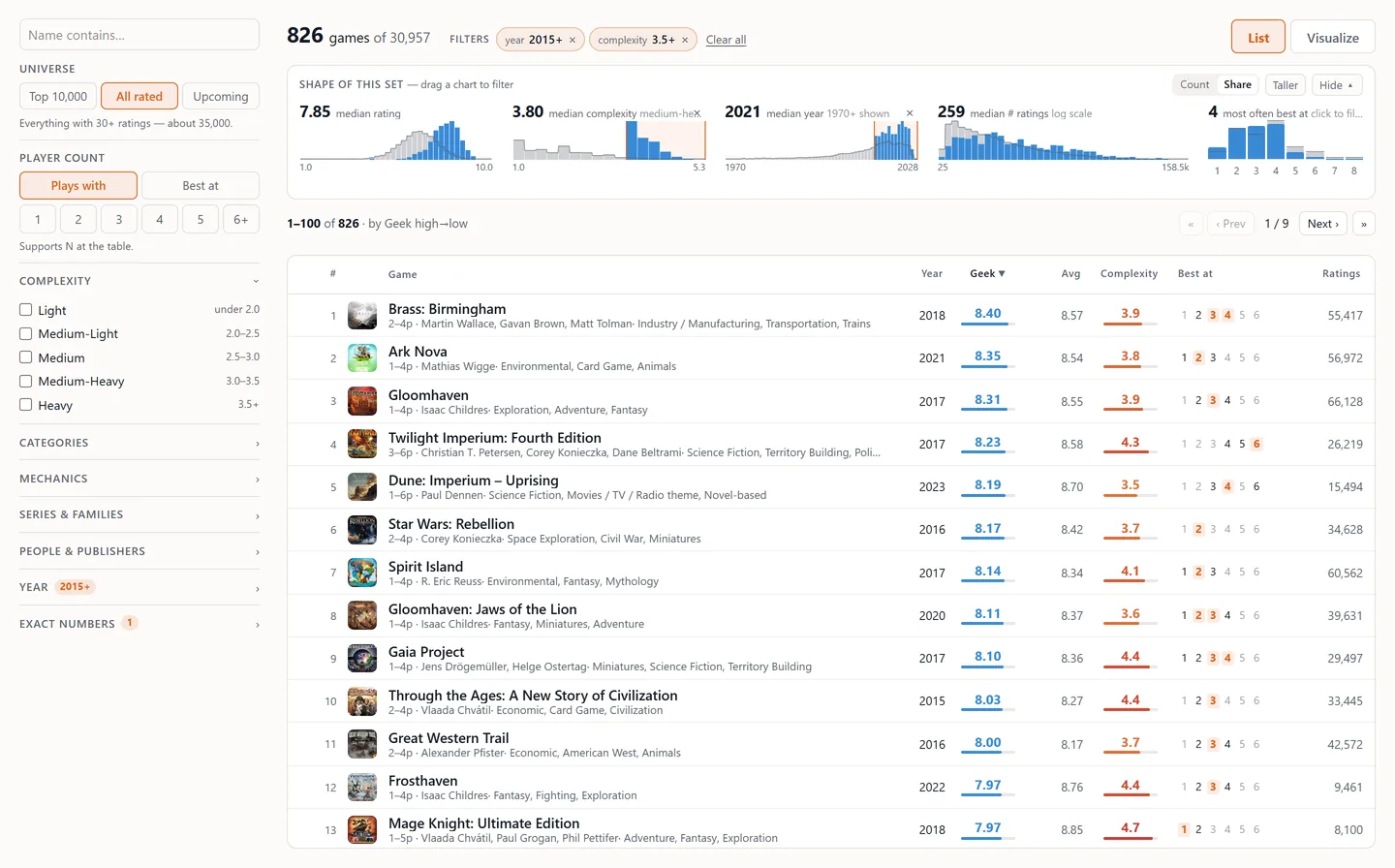Tick the Heavy complexity checkbox

26,405
